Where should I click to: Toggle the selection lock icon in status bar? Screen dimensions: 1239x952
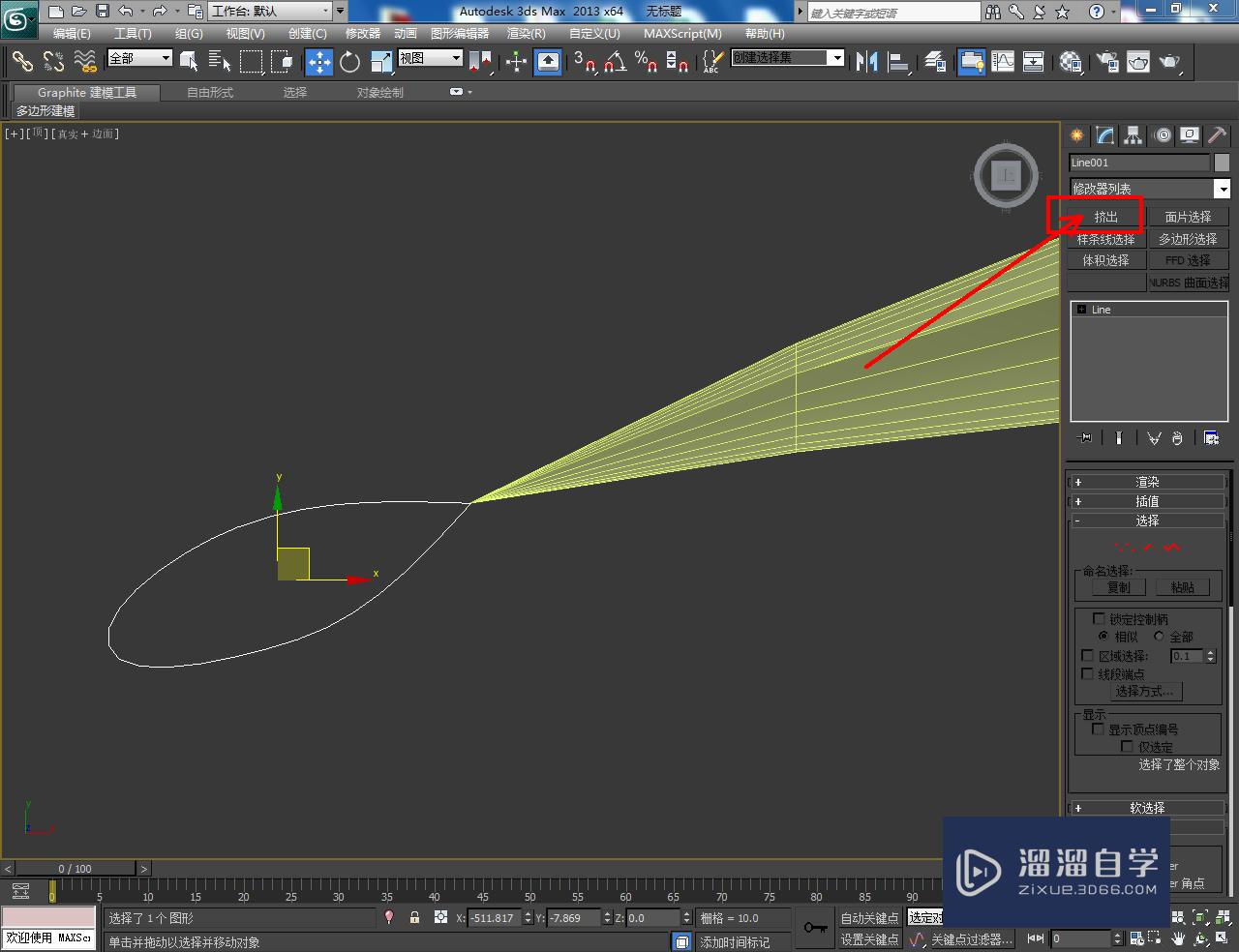pos(414,917)
